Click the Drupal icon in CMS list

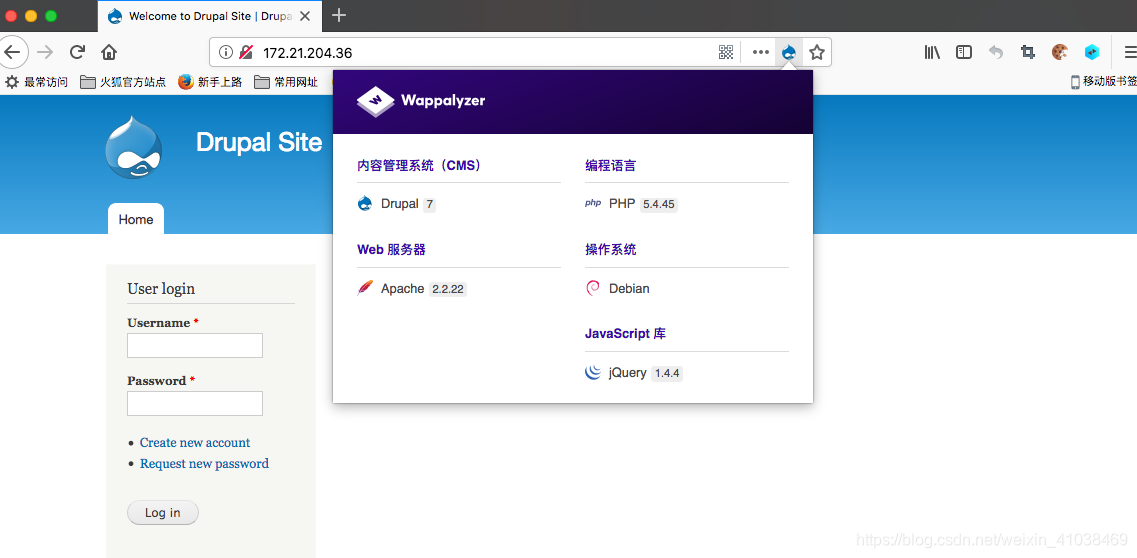(x=365, y=204)
